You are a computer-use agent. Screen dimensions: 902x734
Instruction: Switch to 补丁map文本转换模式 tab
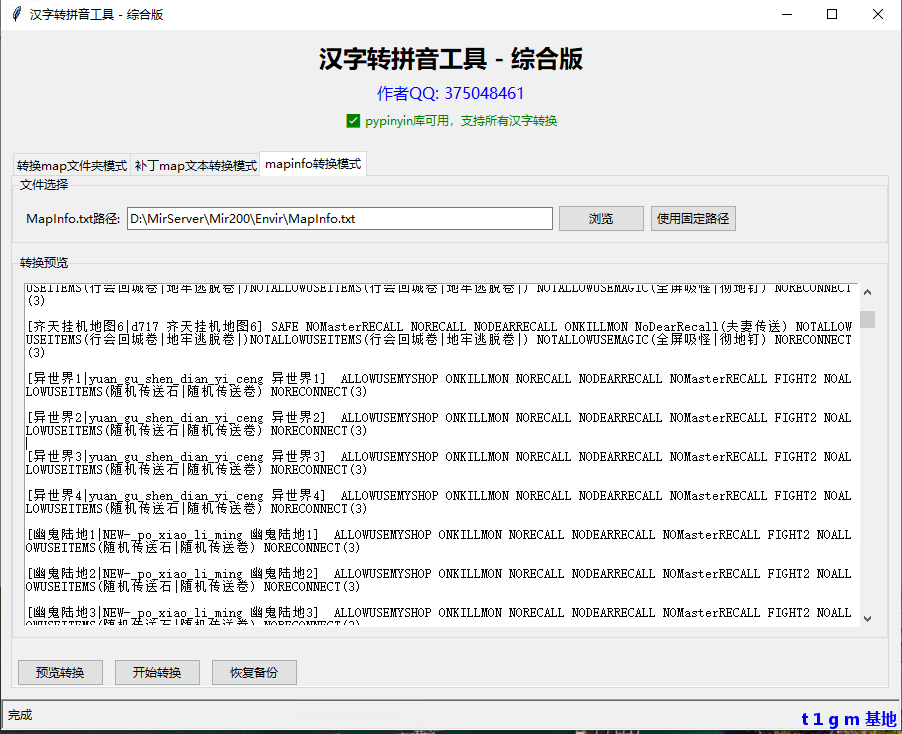196,166
